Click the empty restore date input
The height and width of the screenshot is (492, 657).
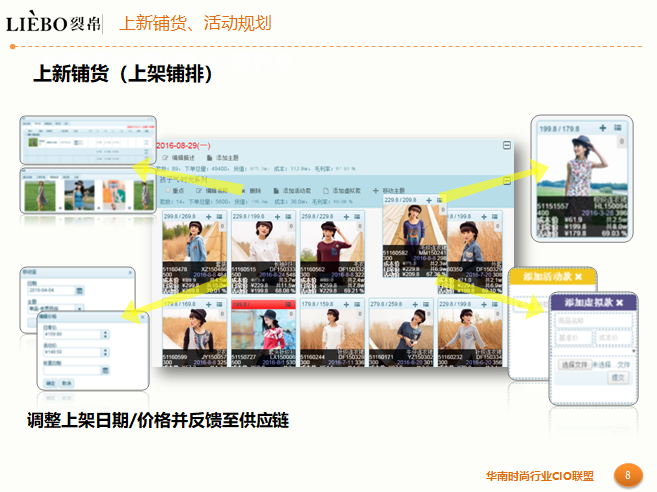(x=72, y=370)
